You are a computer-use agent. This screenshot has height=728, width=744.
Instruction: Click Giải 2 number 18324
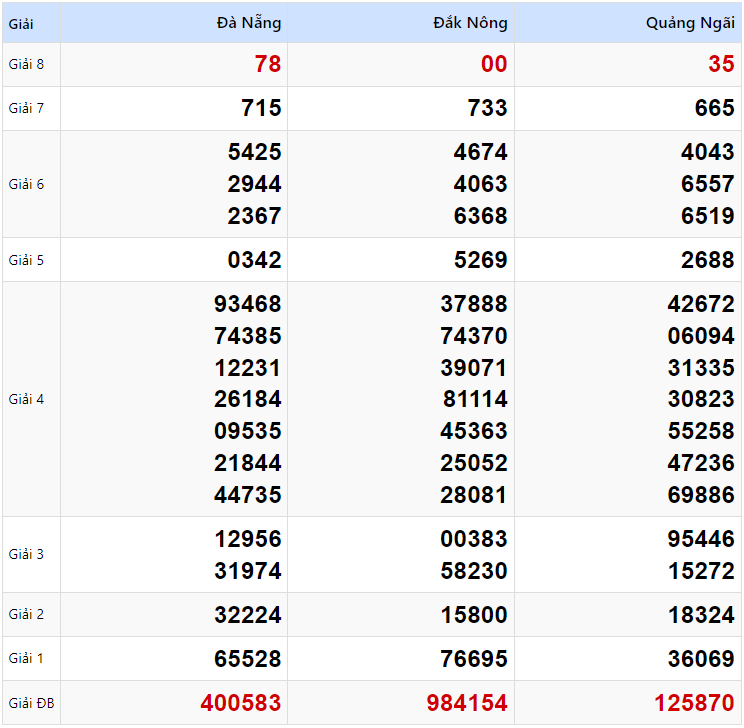click(x=701, y=616)
